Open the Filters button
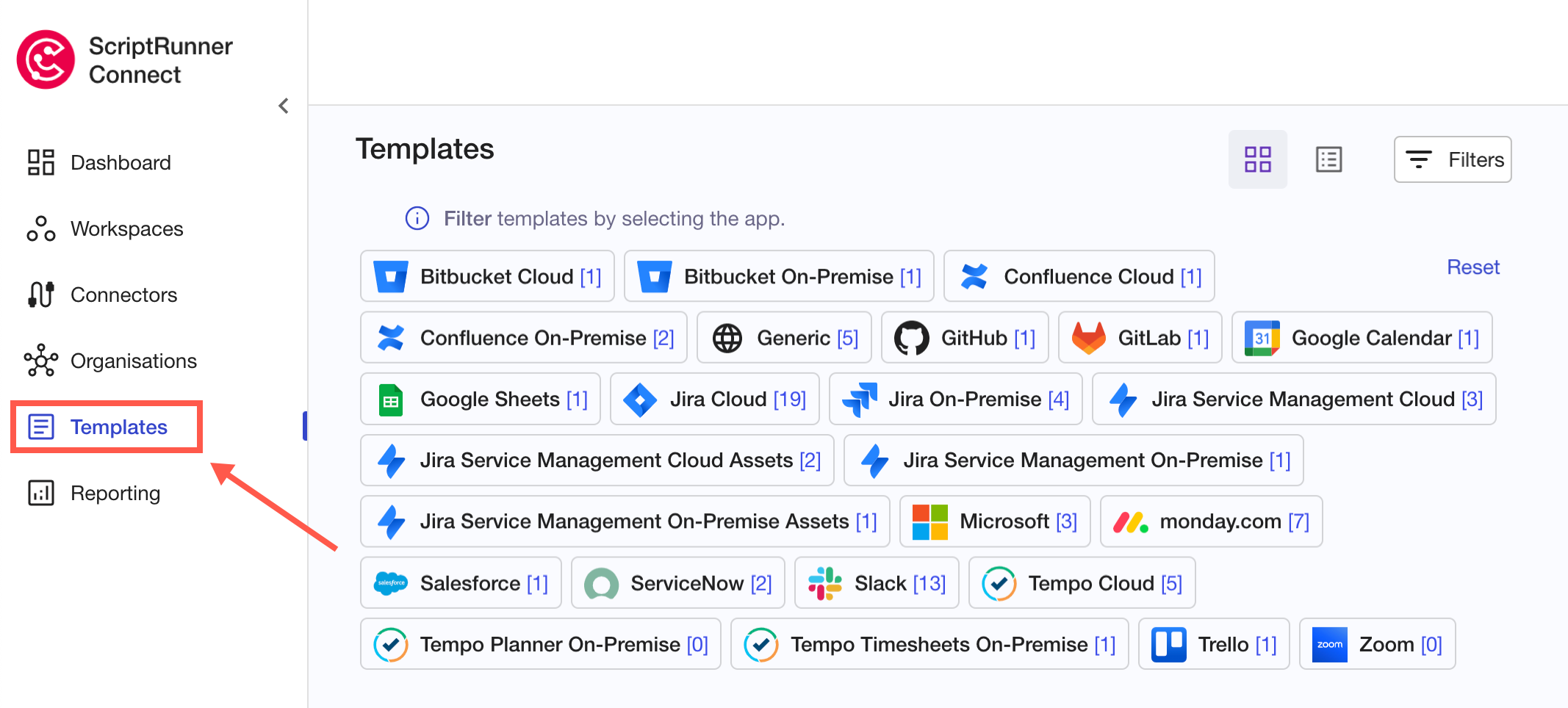Screen dimensions: 1568x708 click(1453, 159)
